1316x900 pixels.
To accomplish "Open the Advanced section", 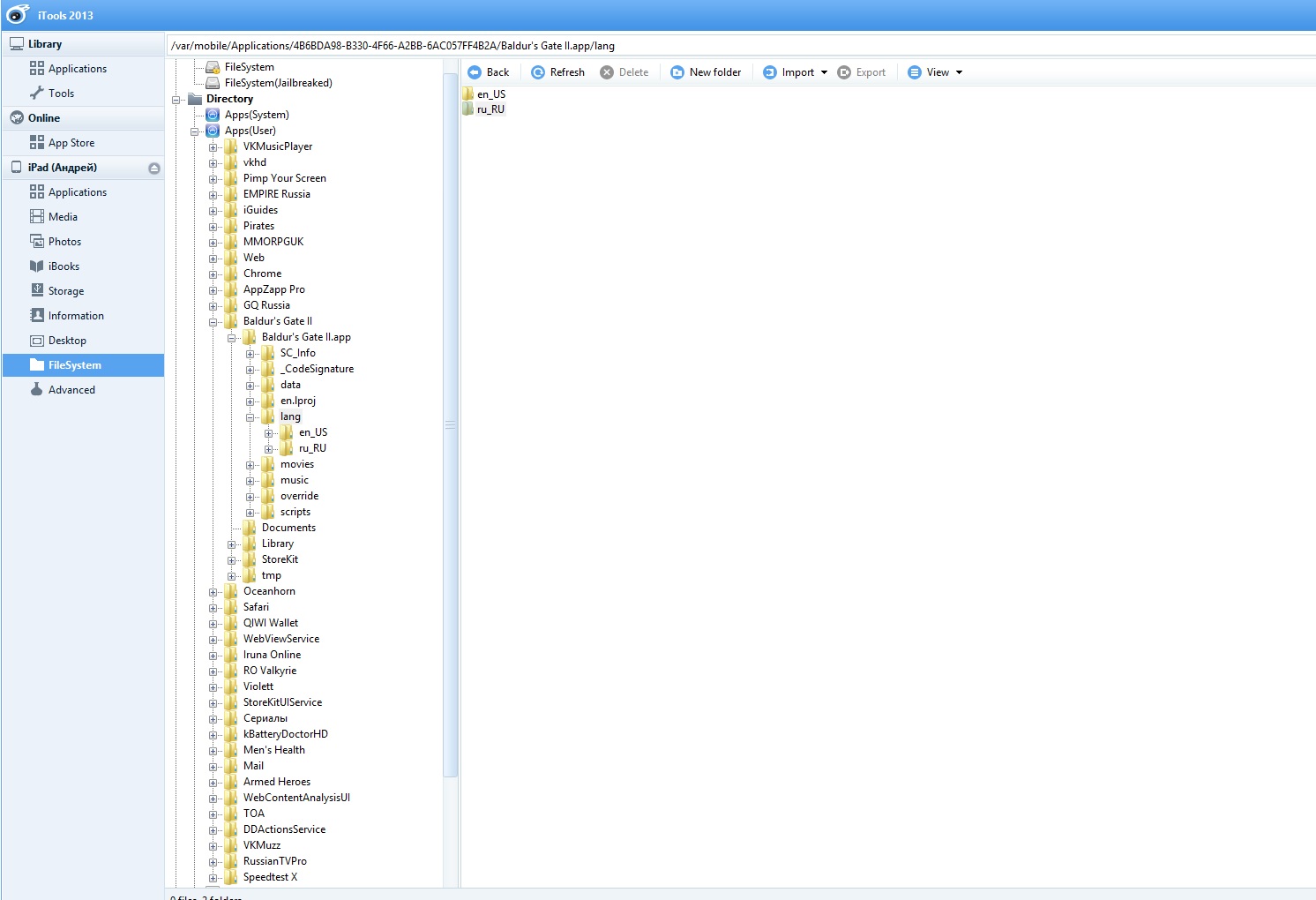I will (71, 390).
